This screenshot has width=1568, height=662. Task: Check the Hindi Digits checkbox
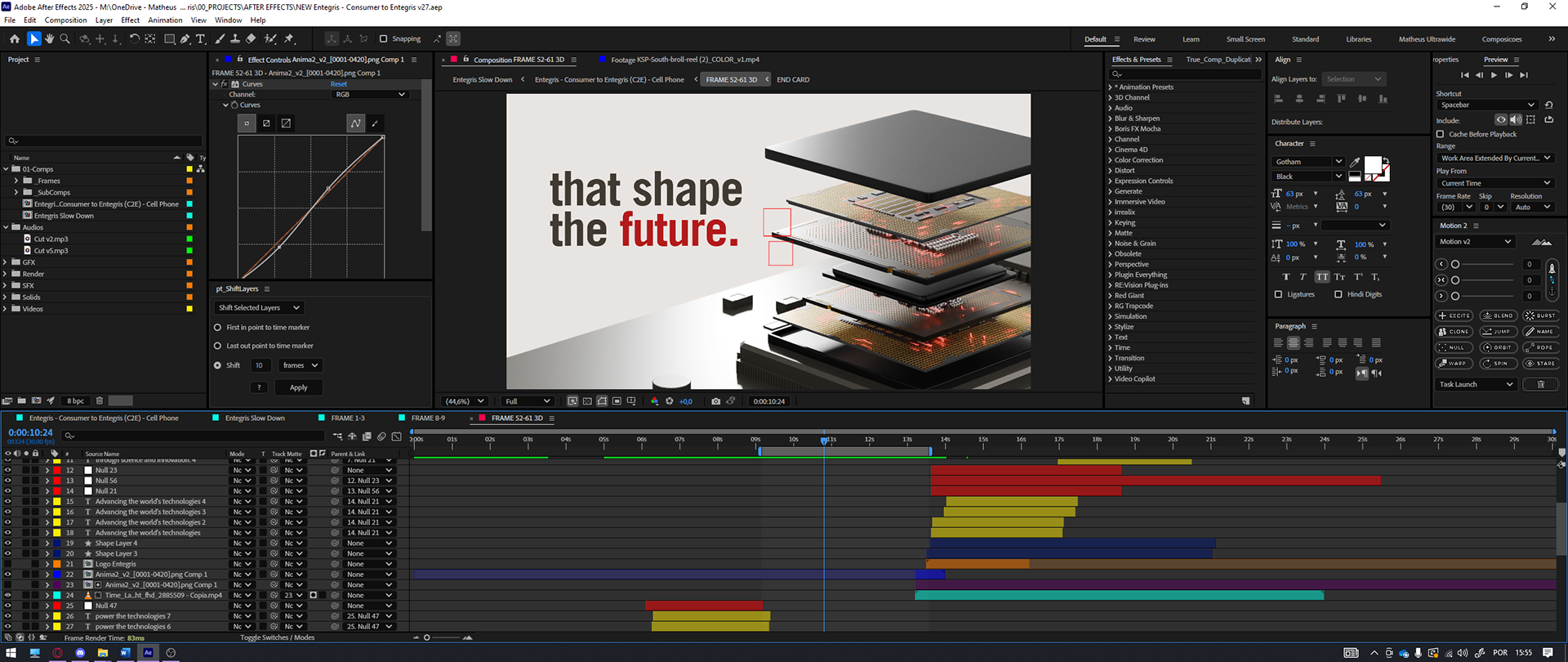[1338, 294]
